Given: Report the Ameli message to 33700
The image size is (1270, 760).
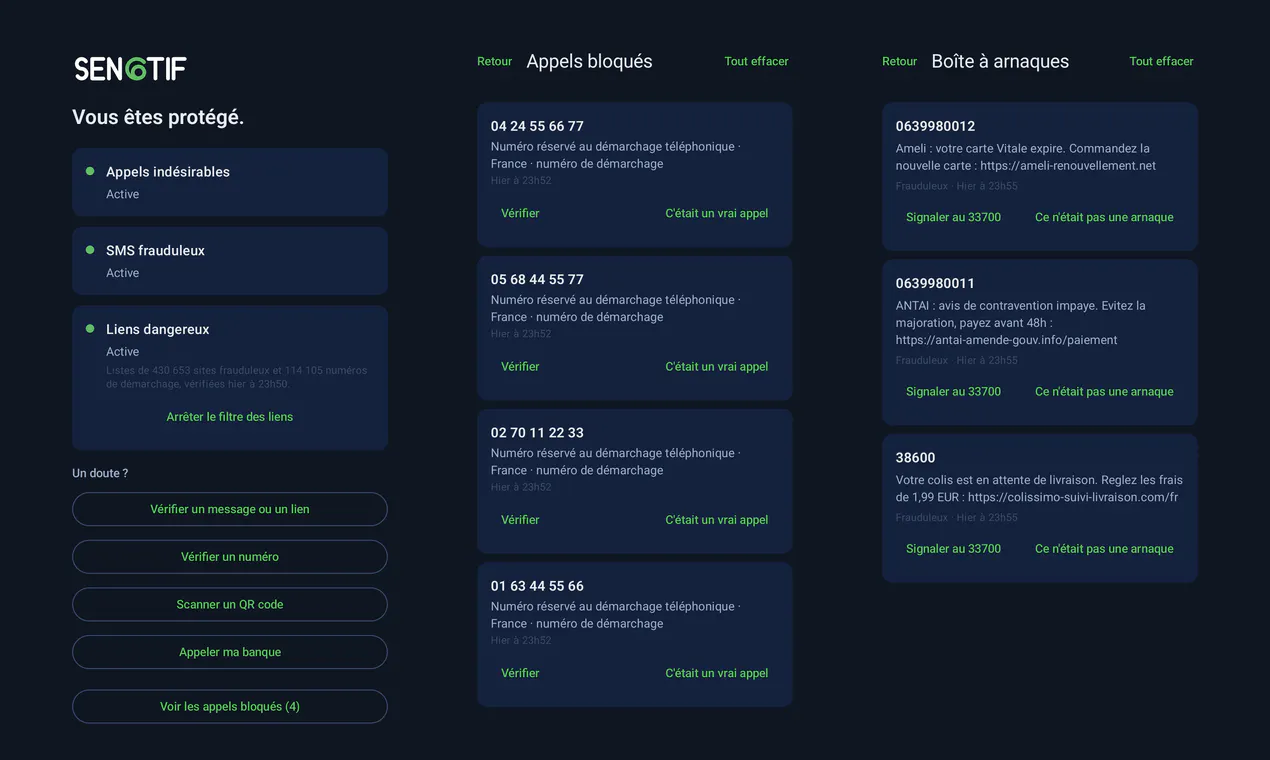Looking at the screenshot, I should [x=953, y=217].
